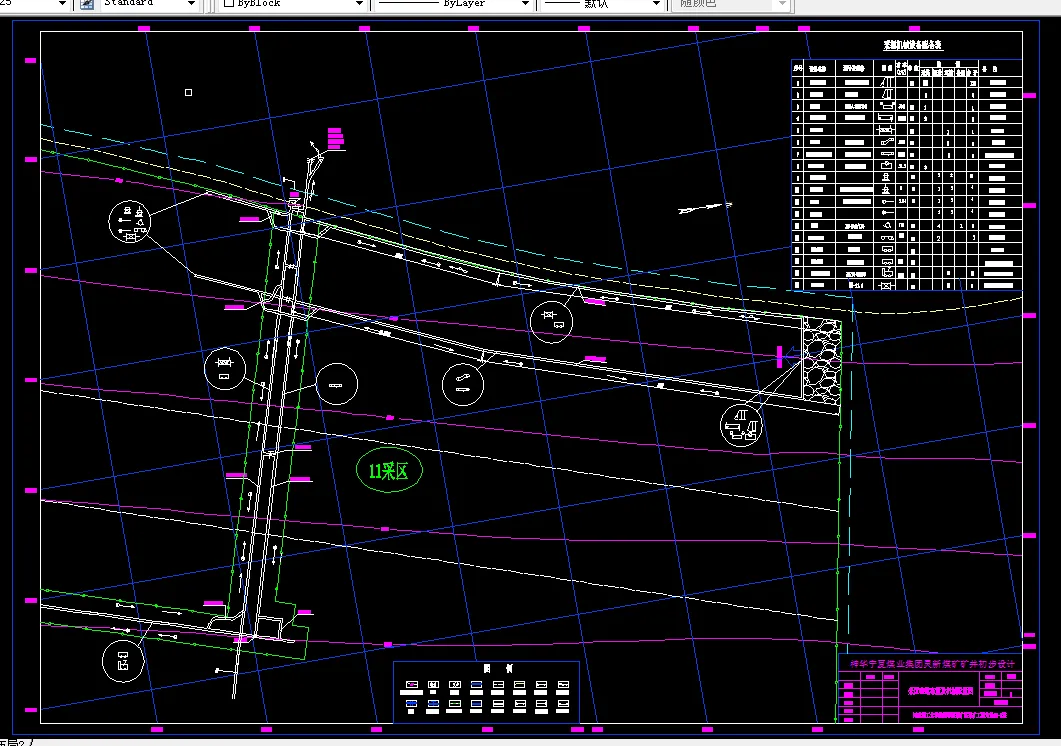This screenshot has width=1061, height=746.
Task: Select the detail circle containing a single dash
Action: (x=336, y=384)
